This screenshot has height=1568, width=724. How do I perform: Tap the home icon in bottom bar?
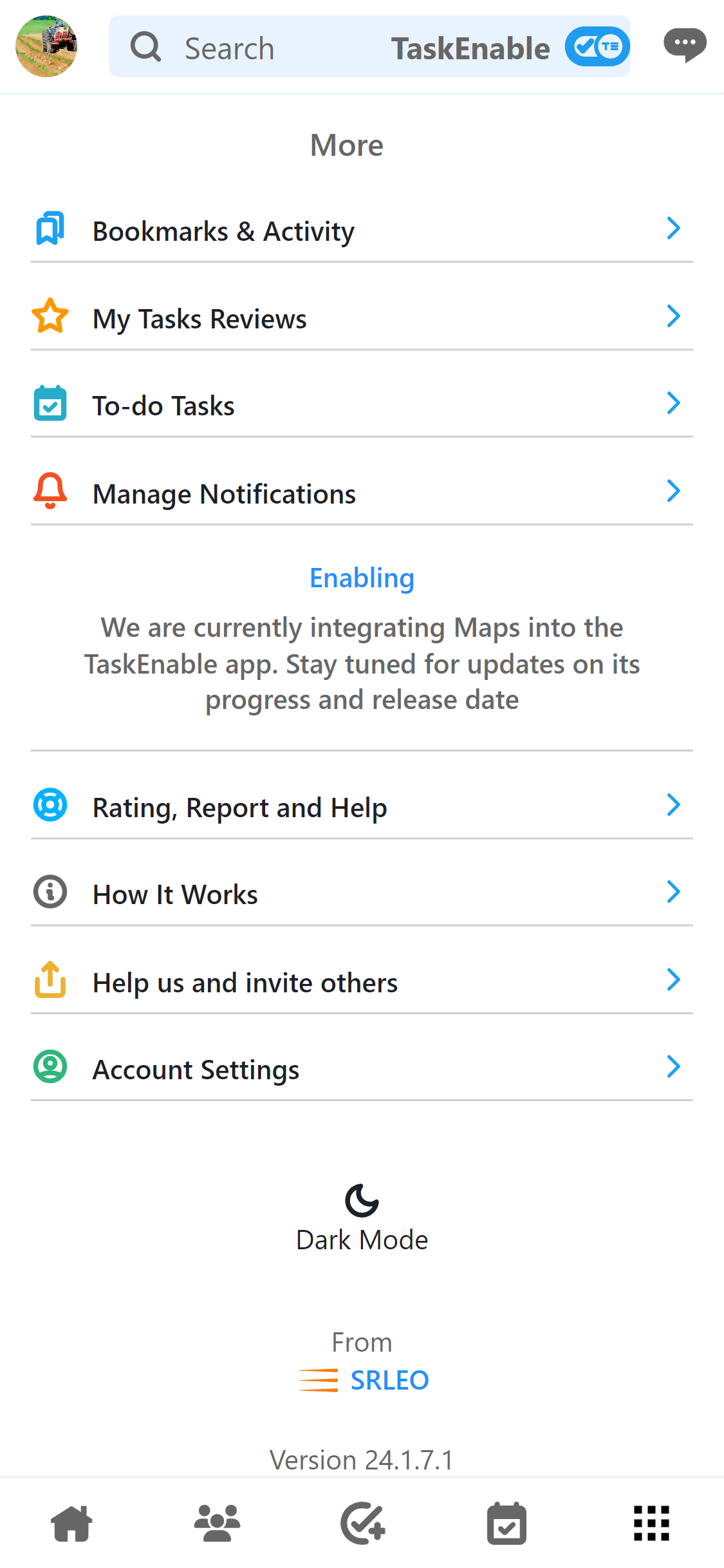coord(71,1523)
